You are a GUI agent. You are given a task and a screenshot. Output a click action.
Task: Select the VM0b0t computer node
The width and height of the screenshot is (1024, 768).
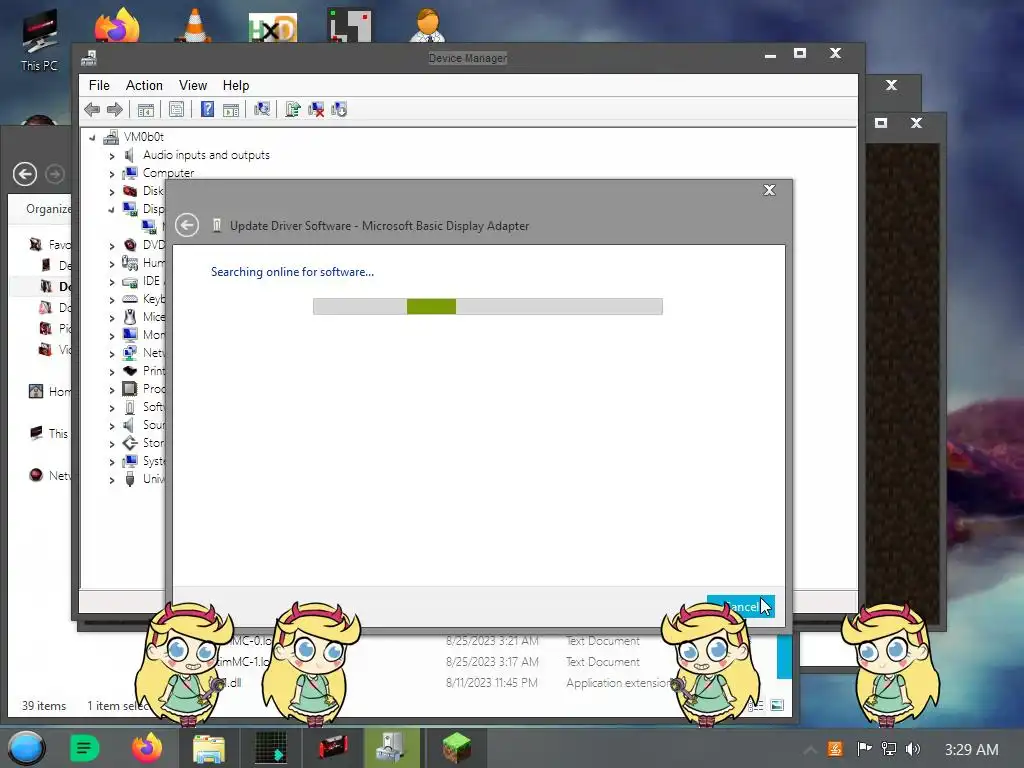point(144,137)
